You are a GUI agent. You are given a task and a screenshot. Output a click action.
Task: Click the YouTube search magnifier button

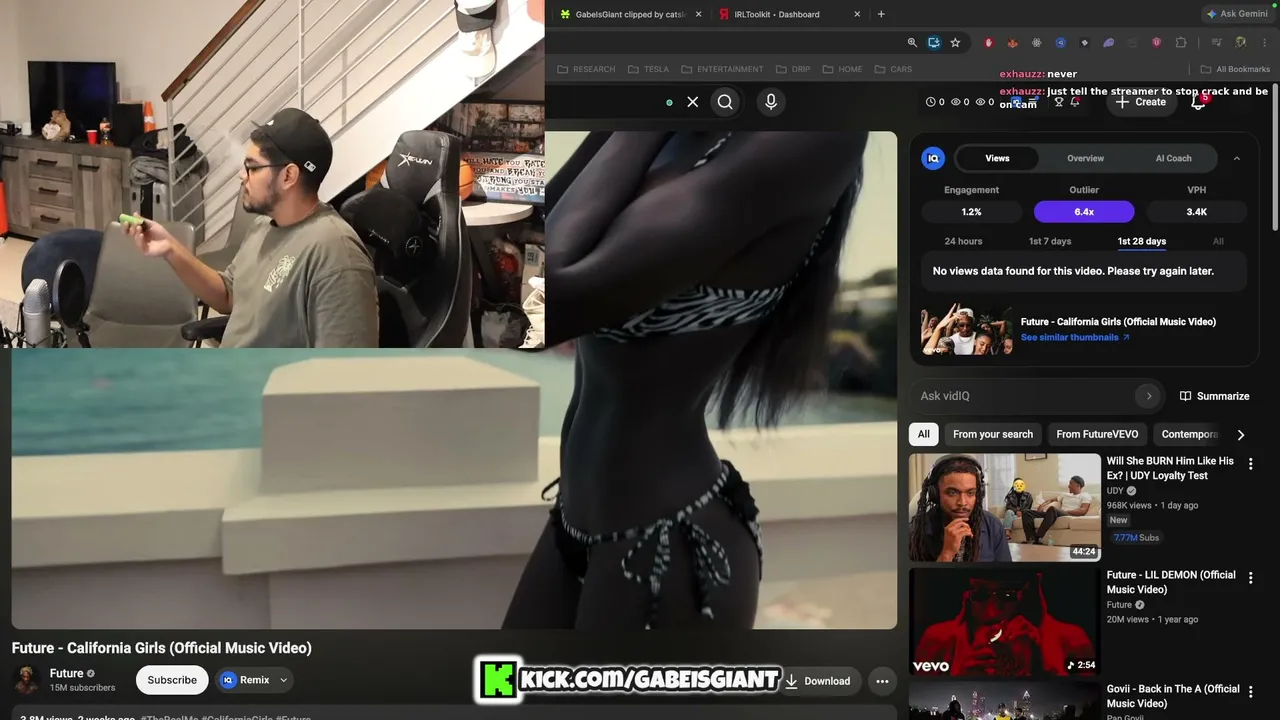(725, 101)
